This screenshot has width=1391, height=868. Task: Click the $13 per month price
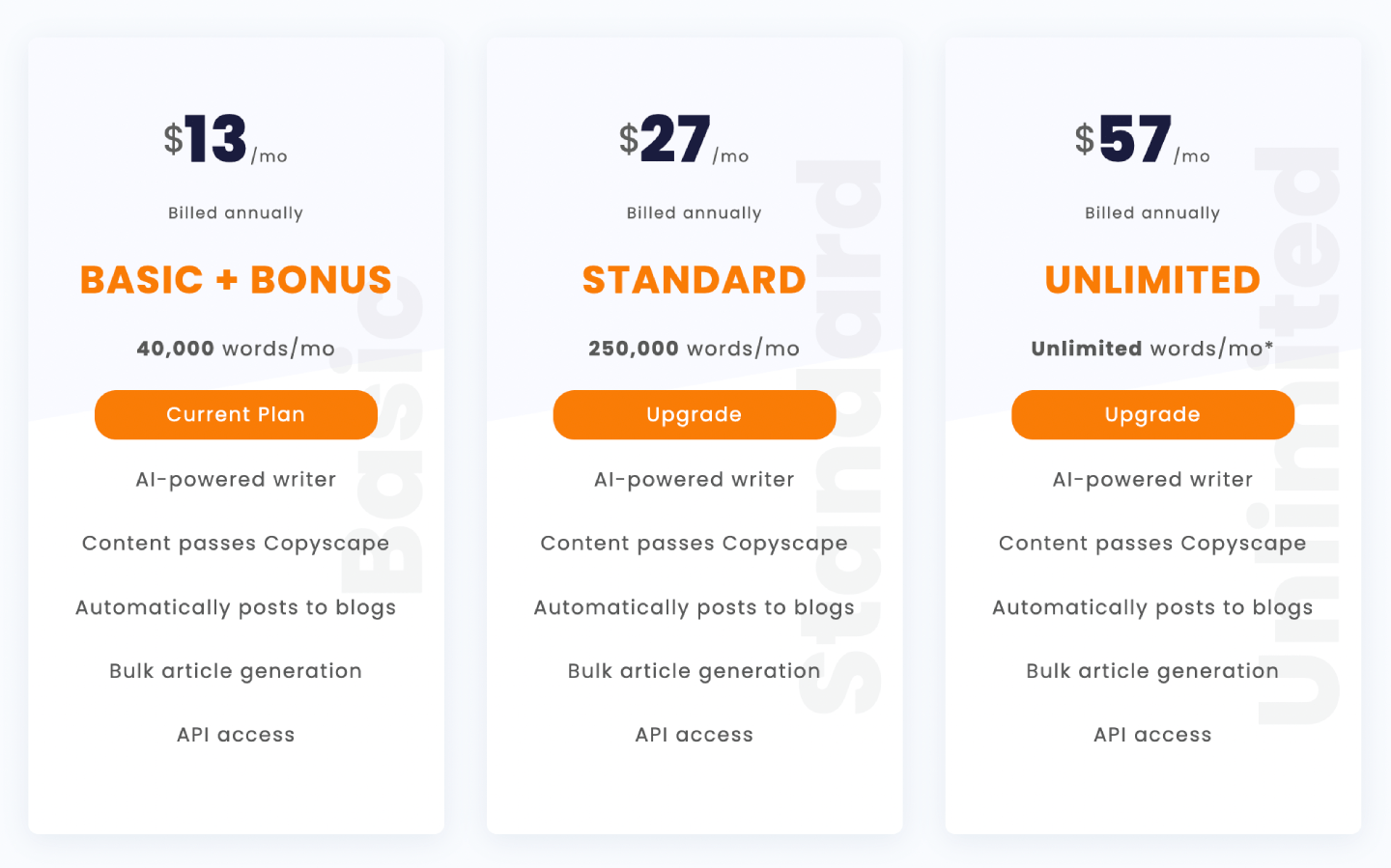coord(224,140)
